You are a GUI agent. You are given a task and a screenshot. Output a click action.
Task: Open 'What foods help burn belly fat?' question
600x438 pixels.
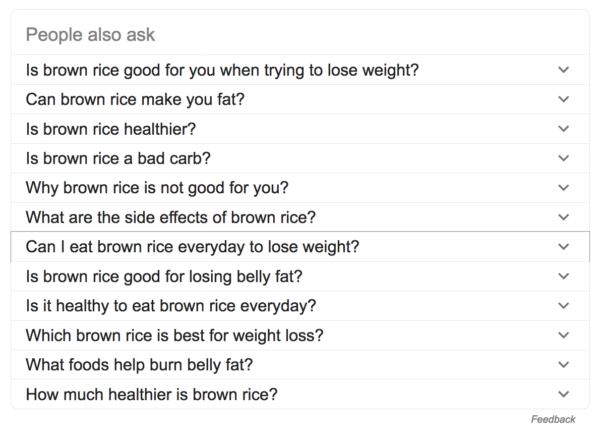coord(139,365)
